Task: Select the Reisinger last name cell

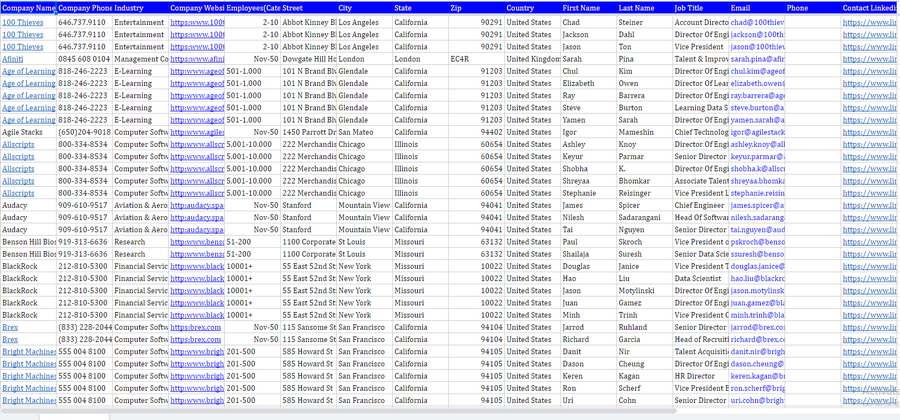Action: tap(645, 193)
